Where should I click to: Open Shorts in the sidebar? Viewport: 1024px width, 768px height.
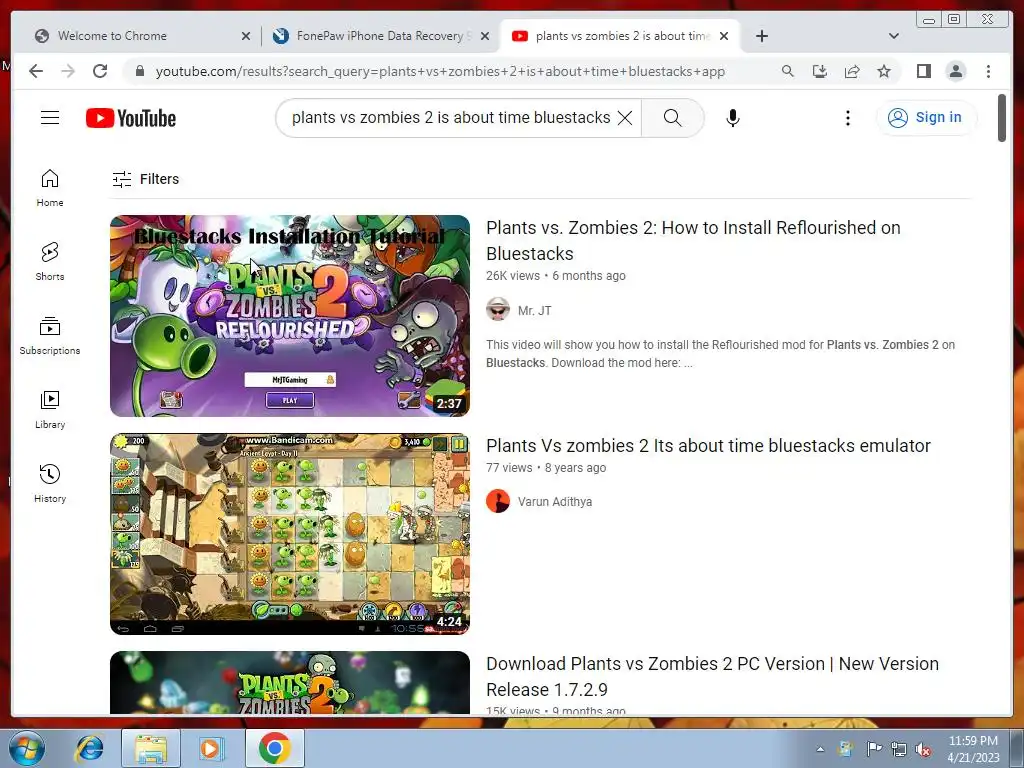[x=50, y=261]
